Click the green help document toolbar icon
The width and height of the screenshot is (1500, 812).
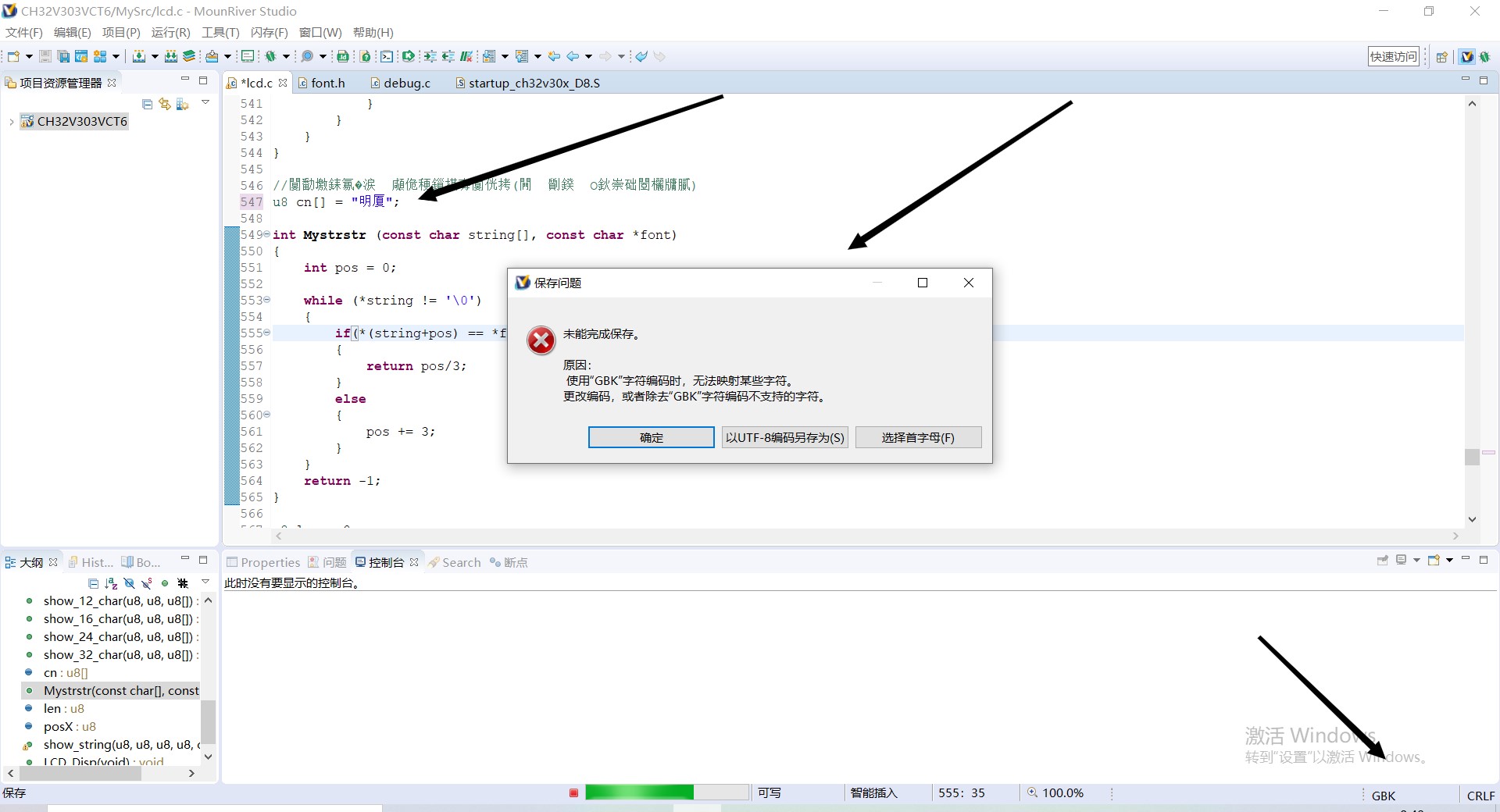[x=365, y=56]
